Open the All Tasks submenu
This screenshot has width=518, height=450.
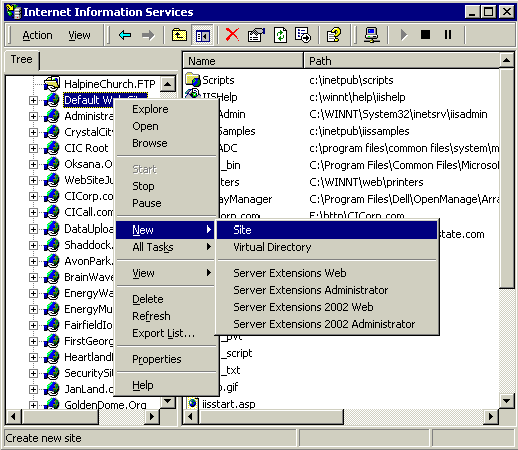tap(166, 247)
